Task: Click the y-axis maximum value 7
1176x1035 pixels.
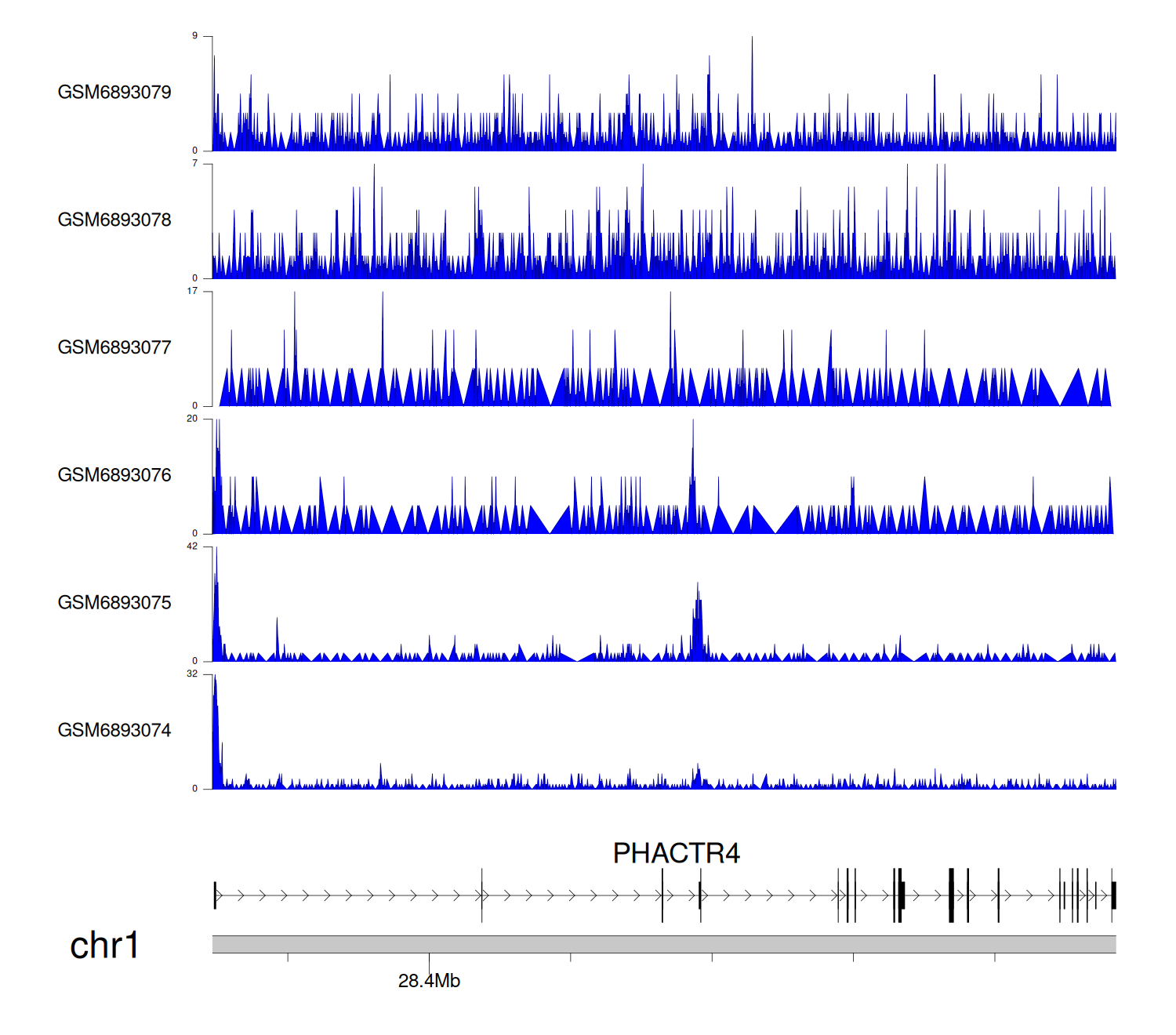Action: pos(194,164)
